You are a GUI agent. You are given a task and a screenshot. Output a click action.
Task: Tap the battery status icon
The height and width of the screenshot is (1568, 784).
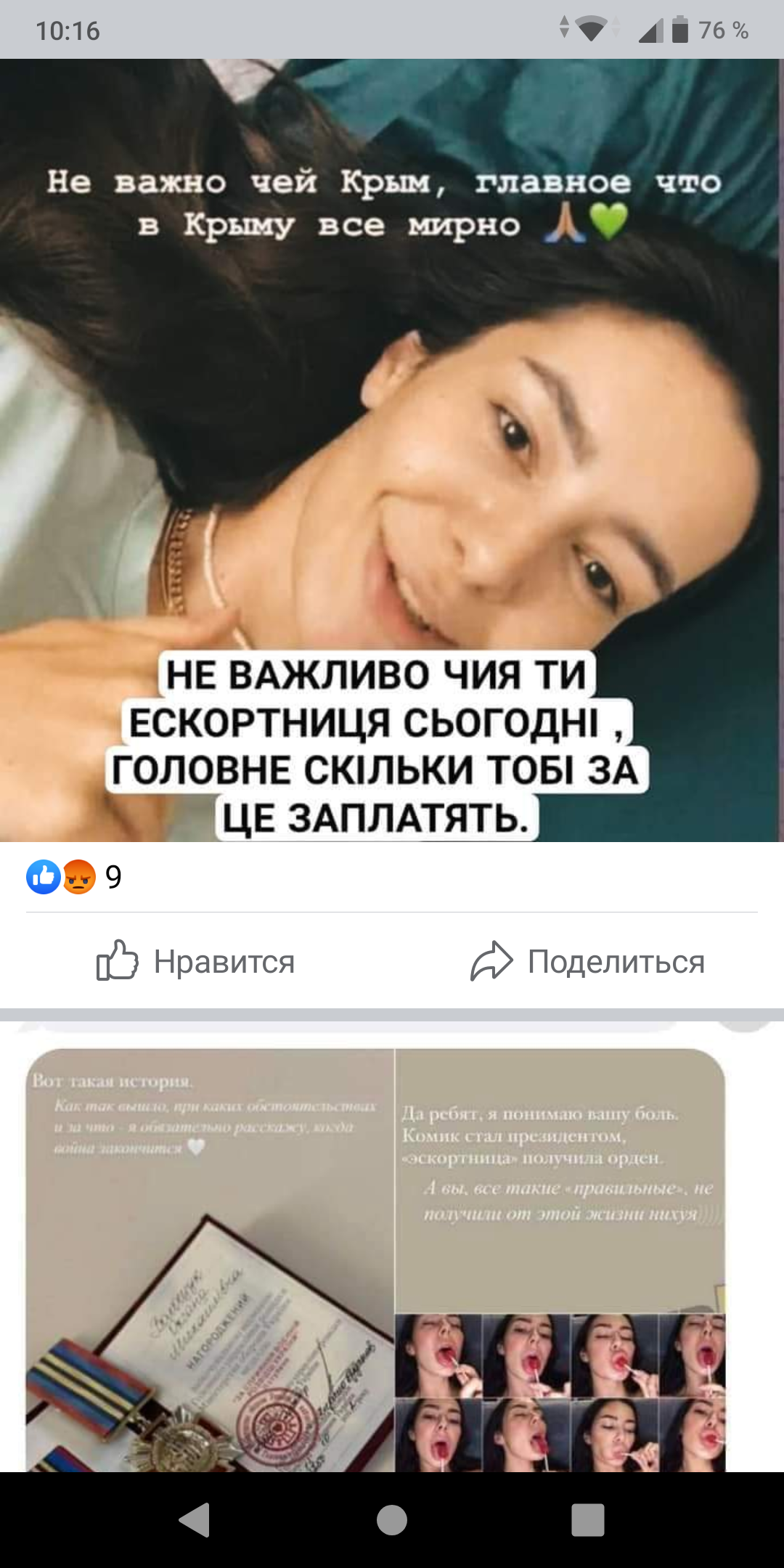pyautogui.click(x=680, y=30)
